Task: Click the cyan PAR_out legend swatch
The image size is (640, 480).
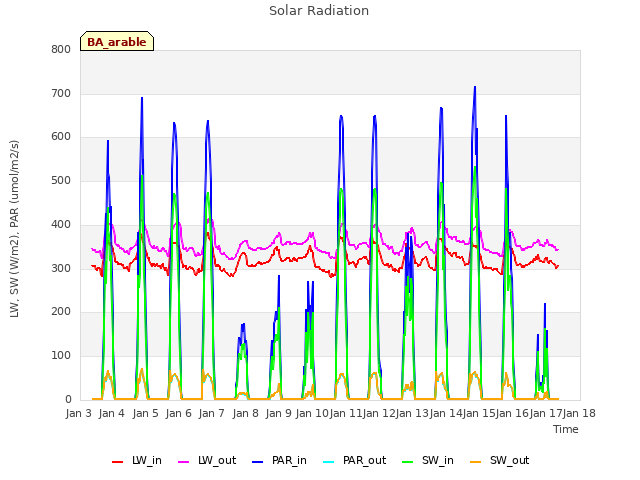Action: click(329, 462)
